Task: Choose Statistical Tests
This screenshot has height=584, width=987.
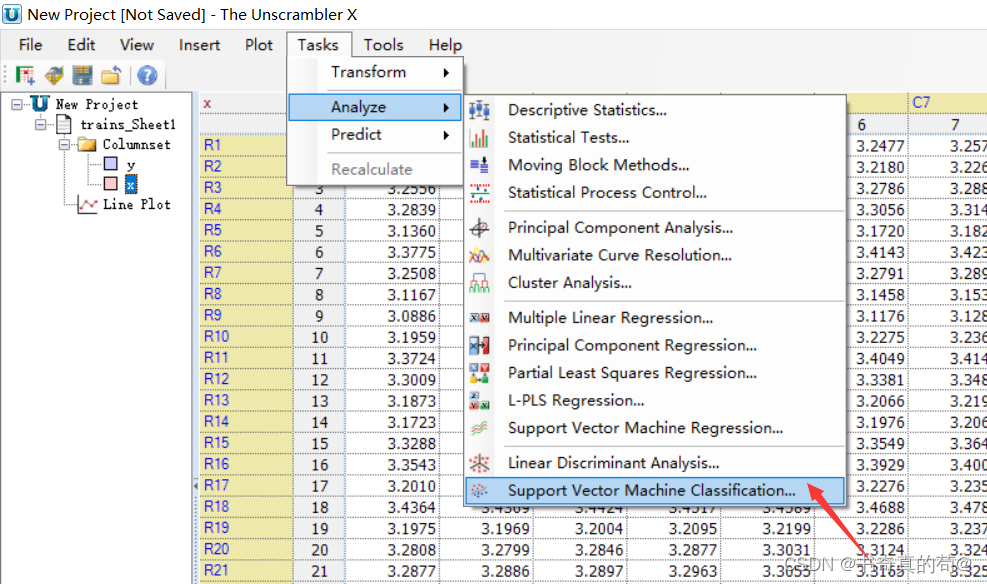Action: [655, 138]
